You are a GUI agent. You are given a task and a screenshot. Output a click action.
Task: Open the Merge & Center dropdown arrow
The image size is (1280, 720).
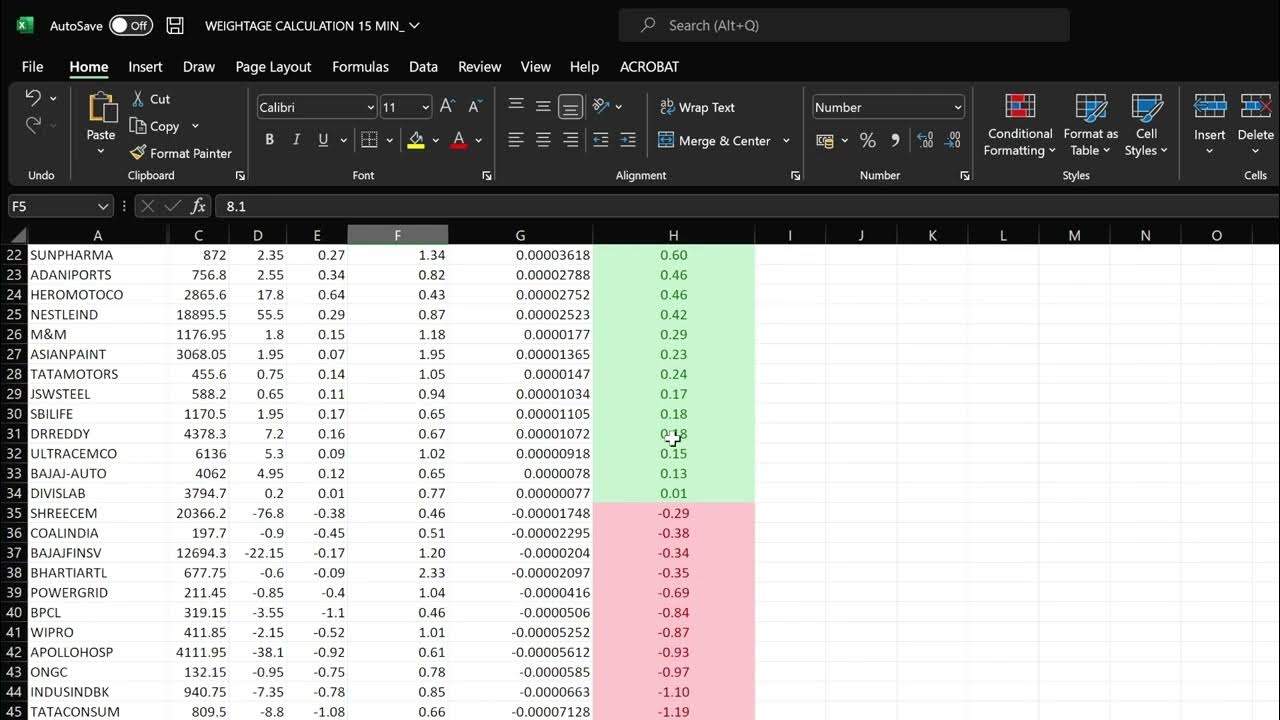(x=786, y=141)
